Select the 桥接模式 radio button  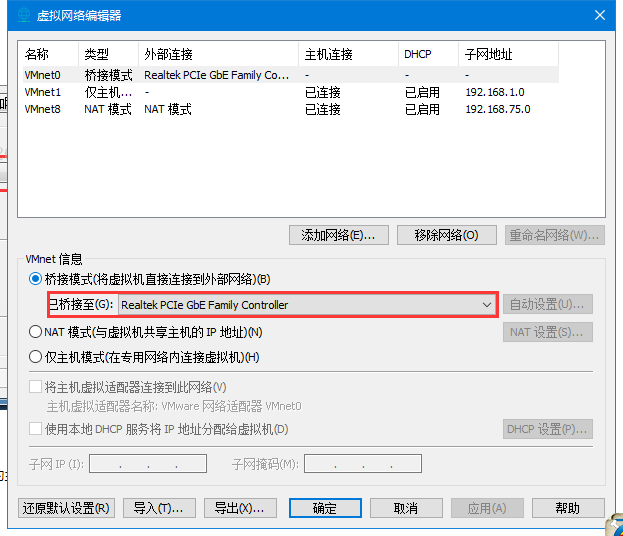tap(35, 279)
